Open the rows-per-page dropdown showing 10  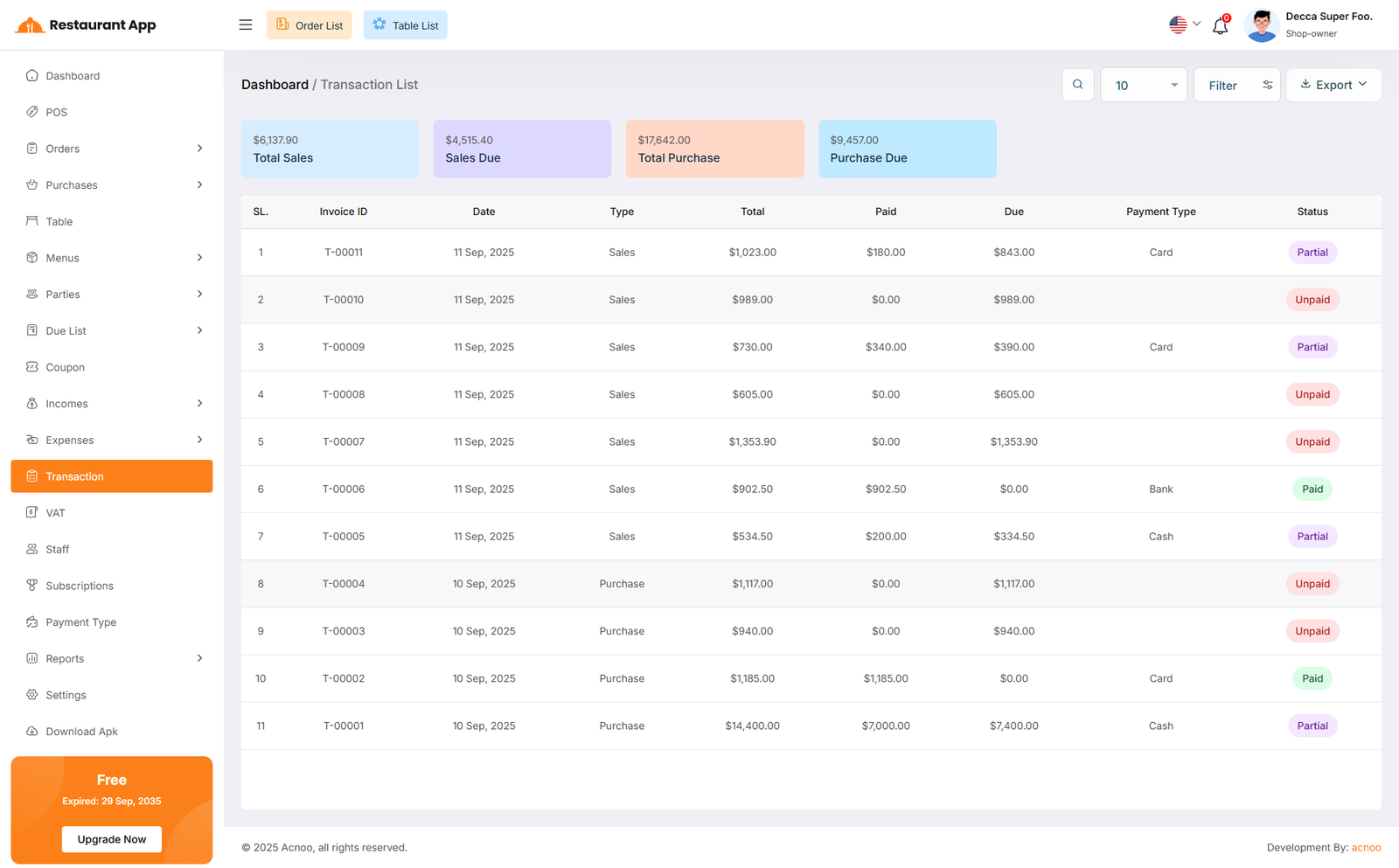pos(1143,86)
